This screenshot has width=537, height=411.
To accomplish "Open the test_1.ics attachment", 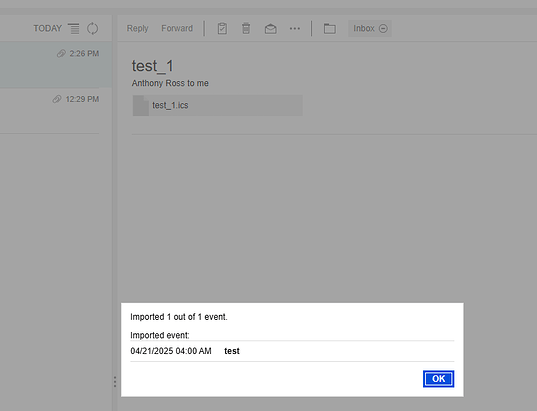I will (217, 105).
